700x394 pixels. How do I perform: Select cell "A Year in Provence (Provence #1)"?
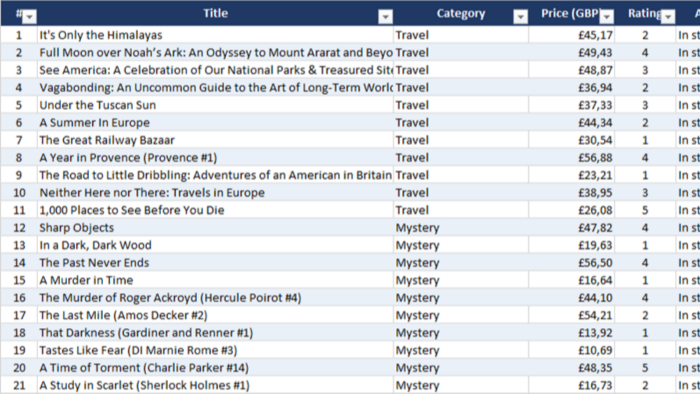[x=215, y=158]
